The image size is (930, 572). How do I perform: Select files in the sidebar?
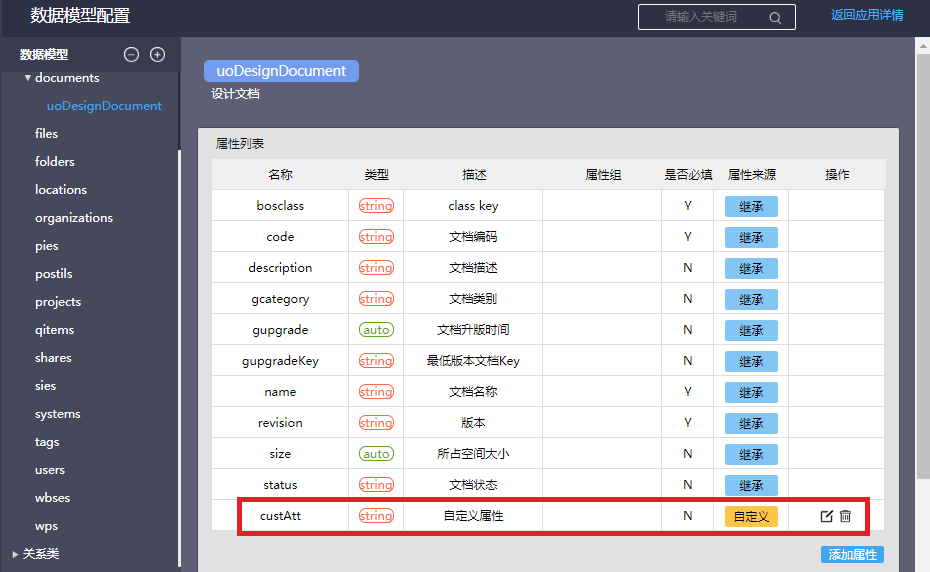coord(46,134)
